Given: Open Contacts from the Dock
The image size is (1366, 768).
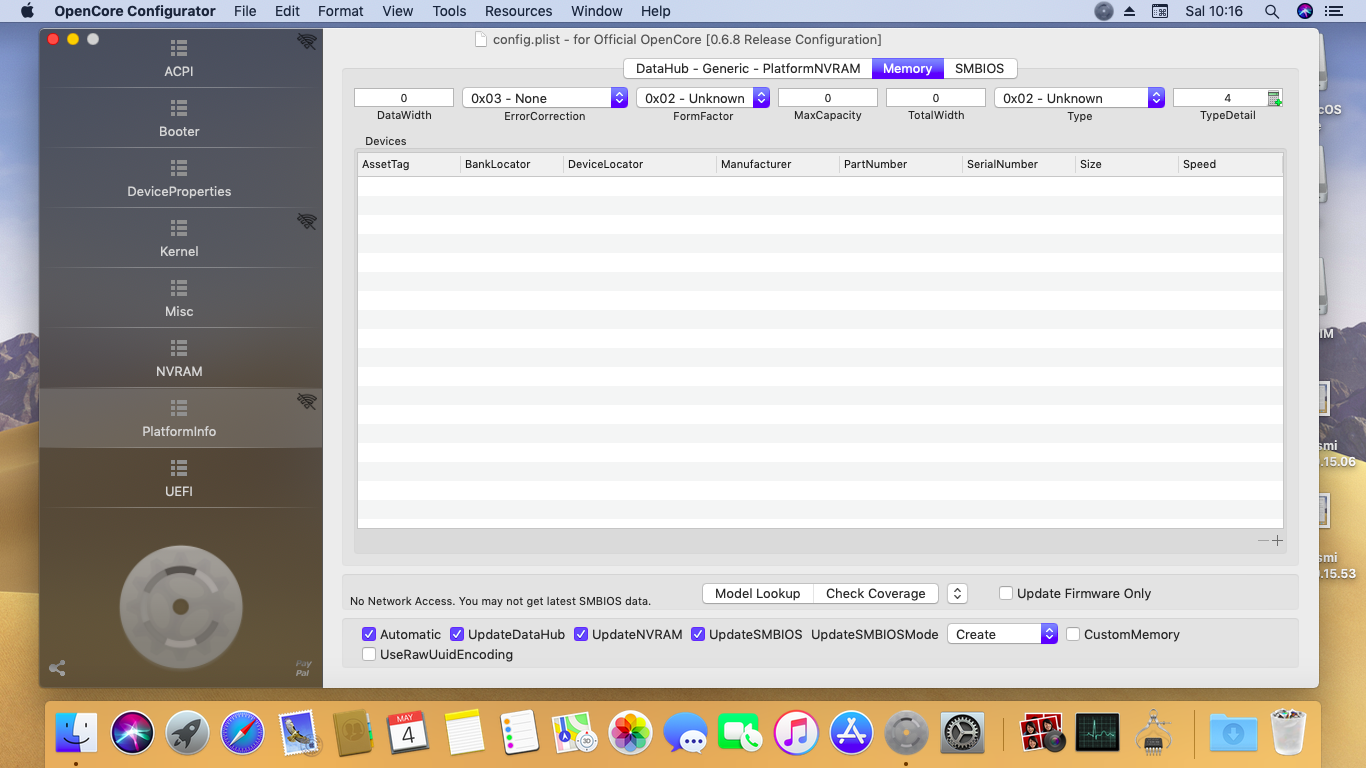Looking at the screenshot, I should coord(353,733).
